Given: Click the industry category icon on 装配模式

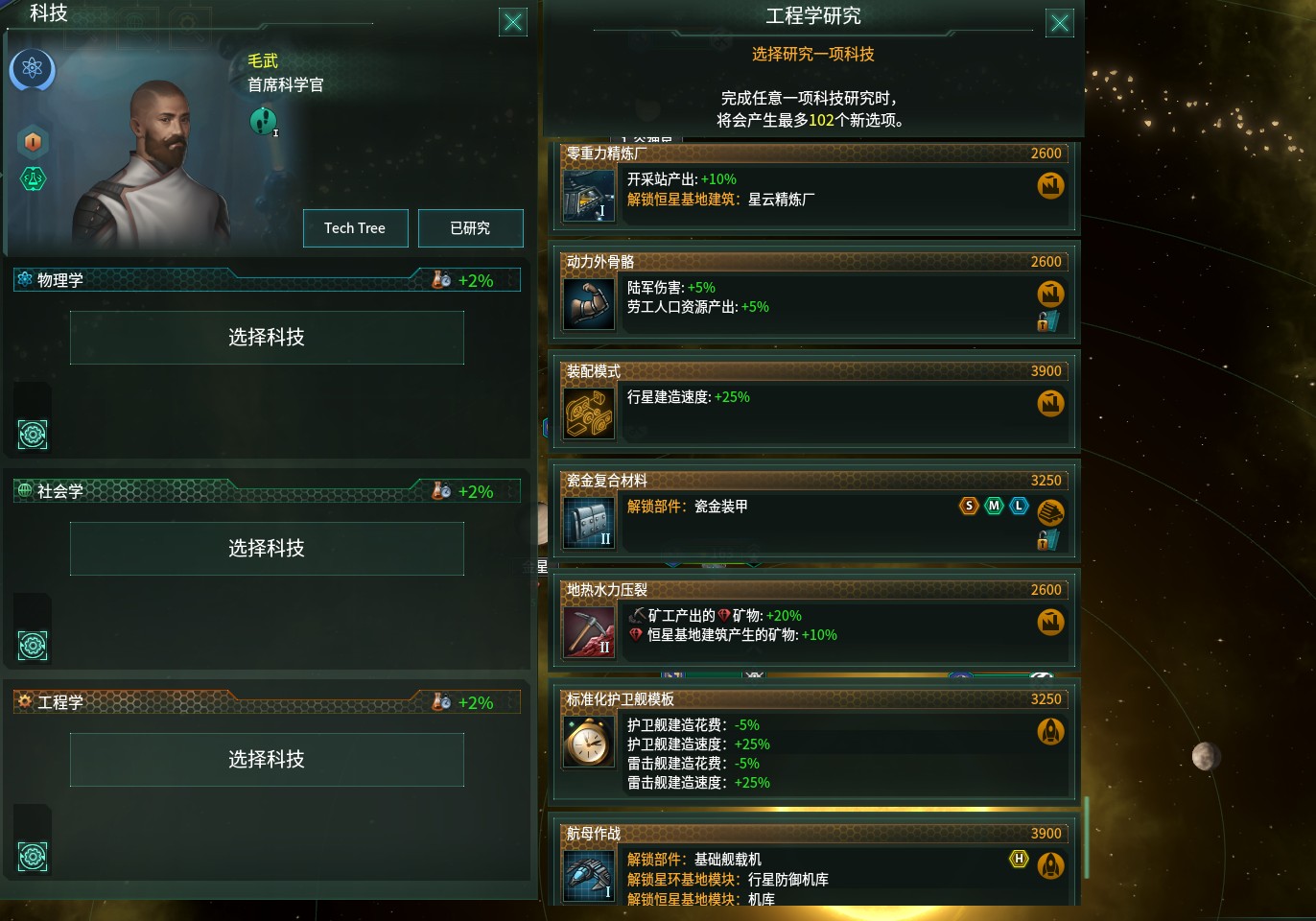Looking at the screenshot, I should point(1051,404).
